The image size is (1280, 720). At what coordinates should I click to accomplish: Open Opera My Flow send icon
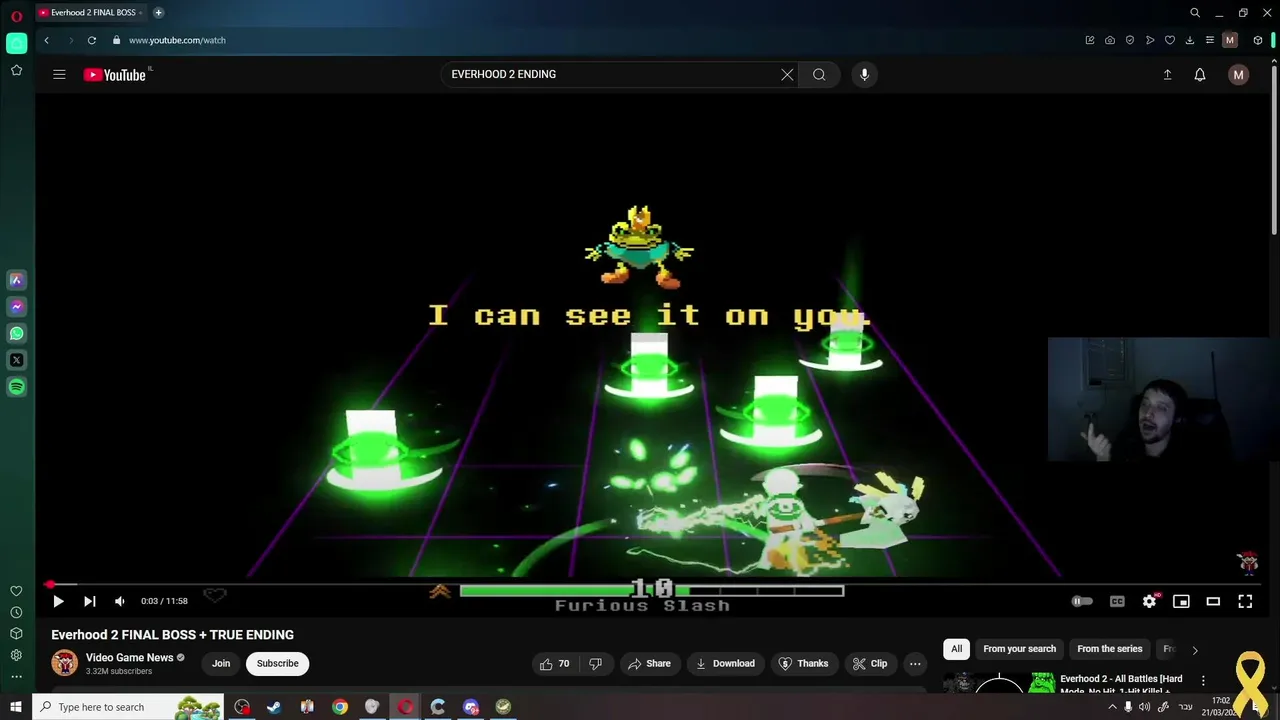coord(1150,40)
